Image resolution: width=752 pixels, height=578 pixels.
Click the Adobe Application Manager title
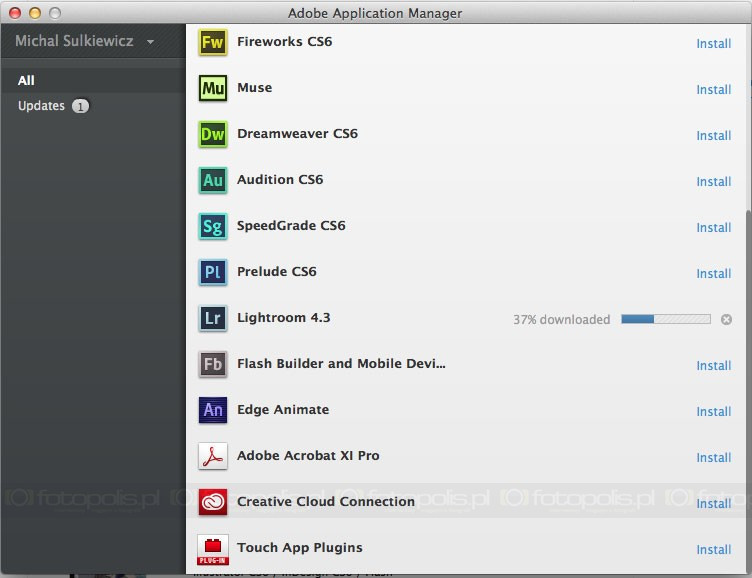(x=375, y=13)
